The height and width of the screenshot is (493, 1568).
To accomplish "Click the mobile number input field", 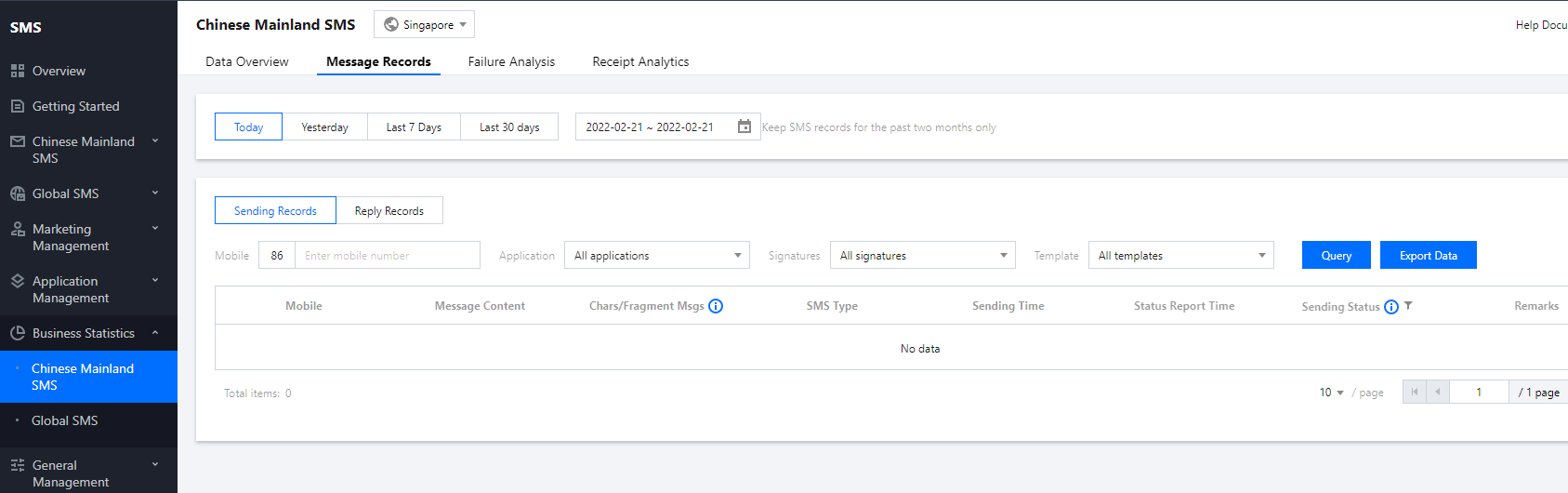I will [387, 256].
